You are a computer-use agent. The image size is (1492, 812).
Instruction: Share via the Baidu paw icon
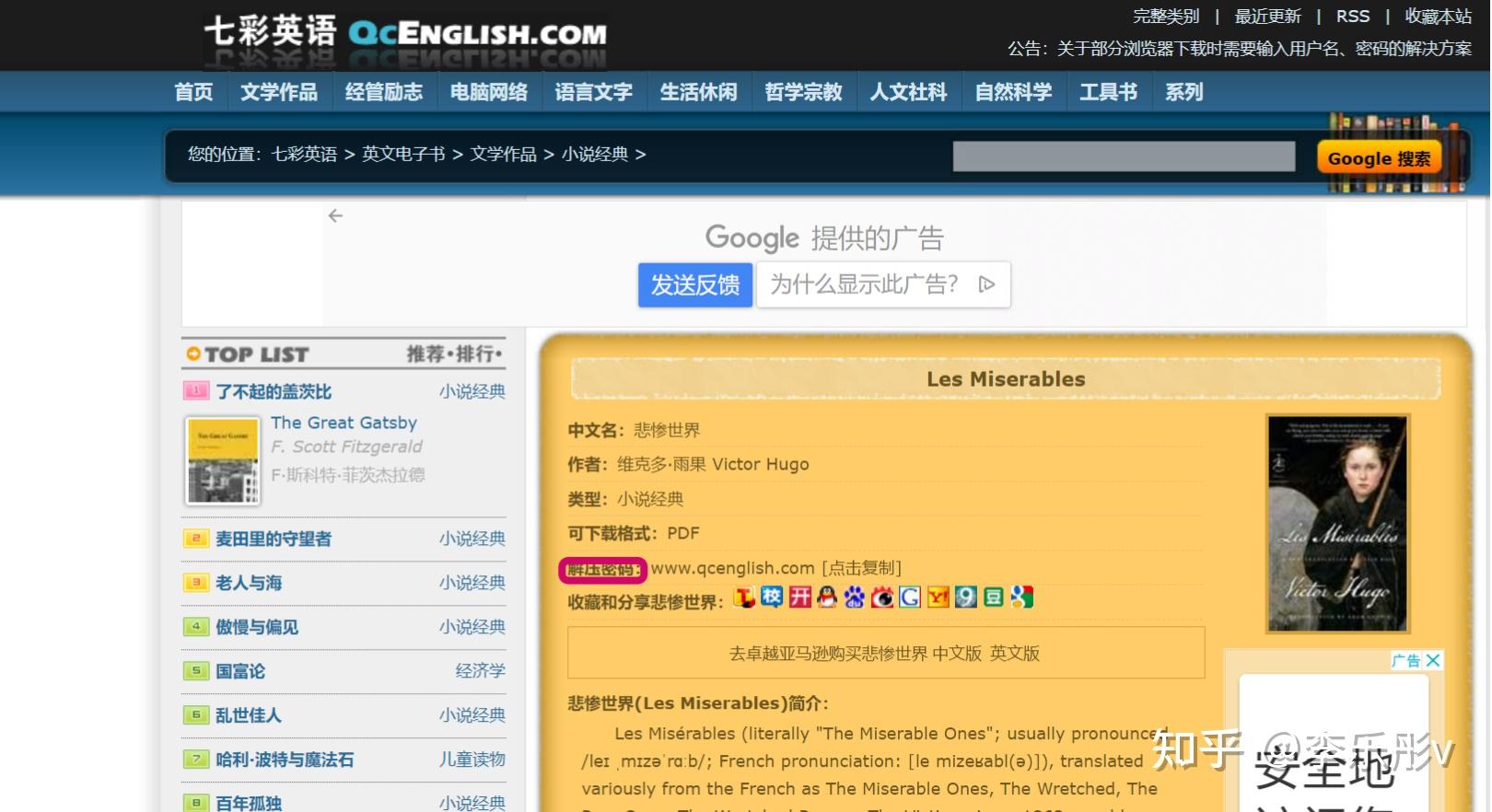(855, 597)
